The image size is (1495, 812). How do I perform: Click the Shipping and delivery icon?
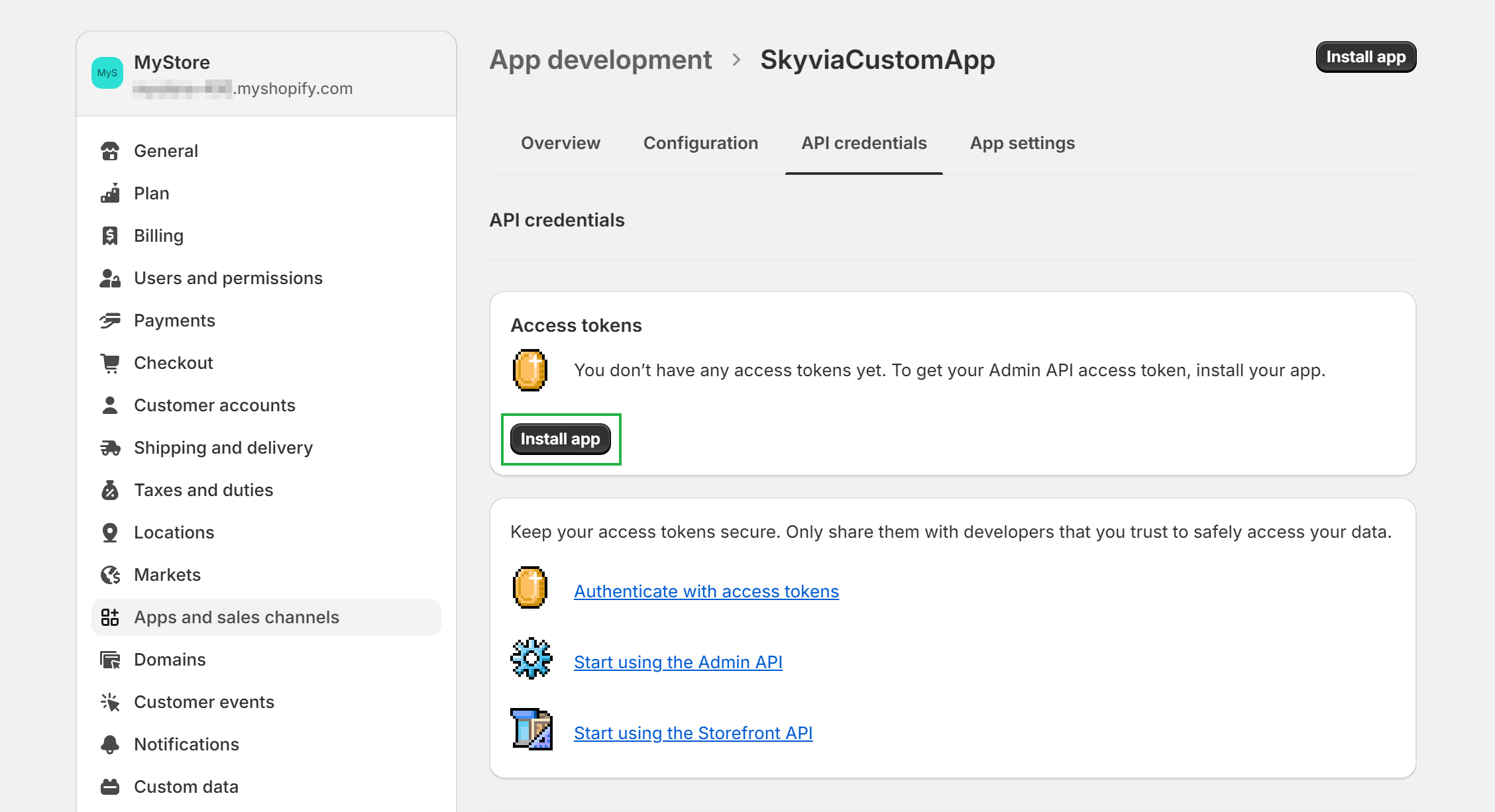[111, 448]
